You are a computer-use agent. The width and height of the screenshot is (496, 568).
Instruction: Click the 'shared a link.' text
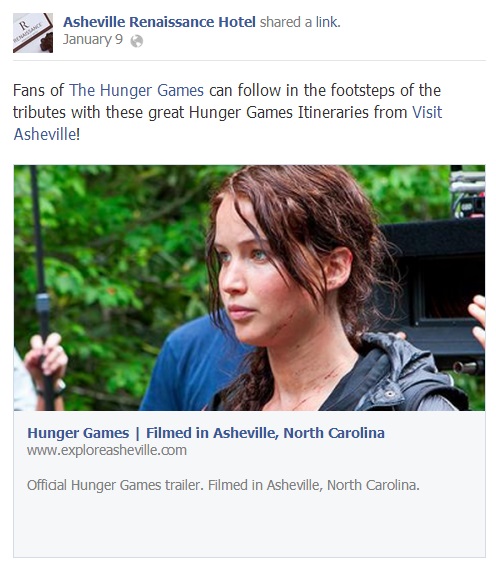click(x=300, y=22)
